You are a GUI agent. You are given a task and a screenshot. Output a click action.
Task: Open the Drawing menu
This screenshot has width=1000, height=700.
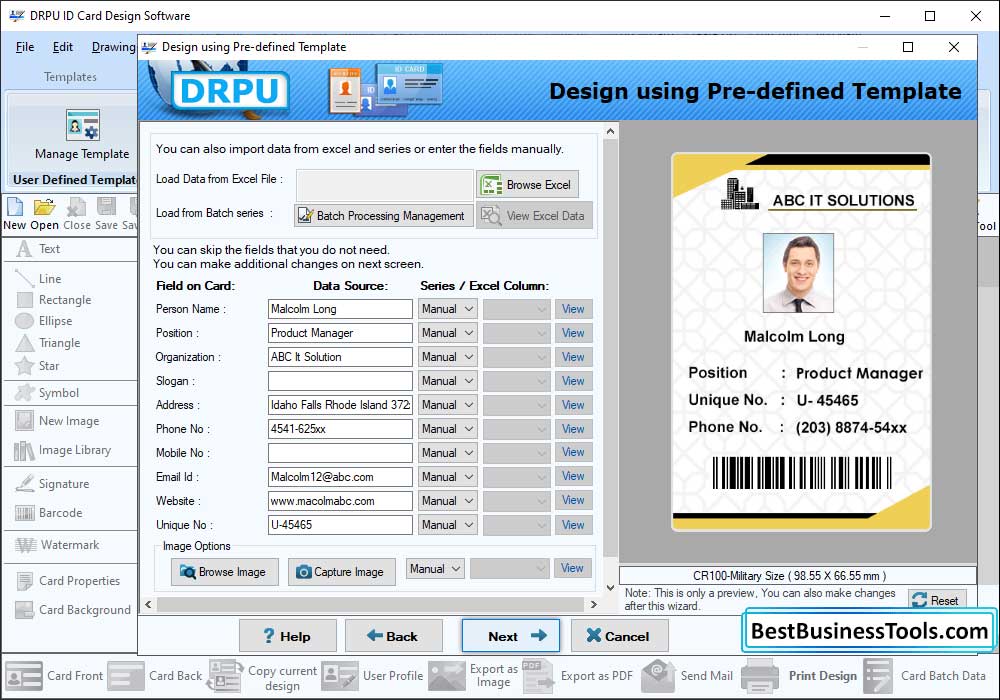pos(114,47)
